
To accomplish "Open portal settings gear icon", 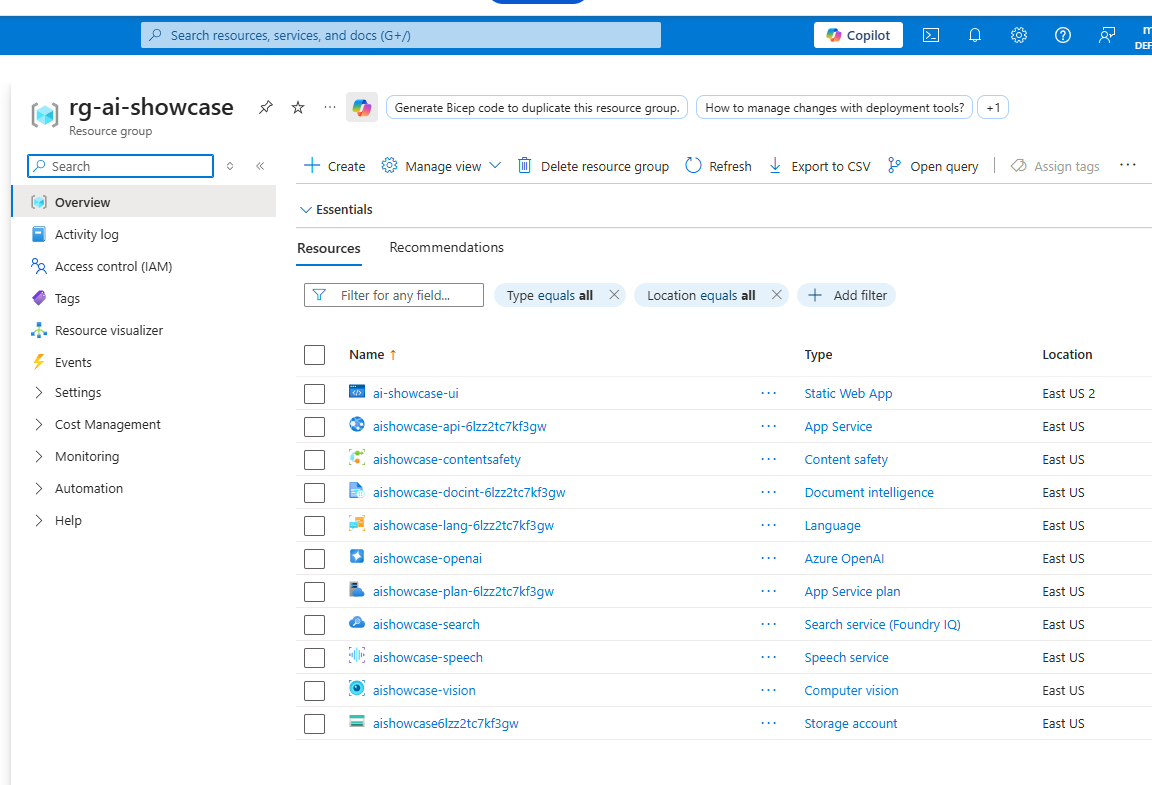I will tap(1018, 35).
